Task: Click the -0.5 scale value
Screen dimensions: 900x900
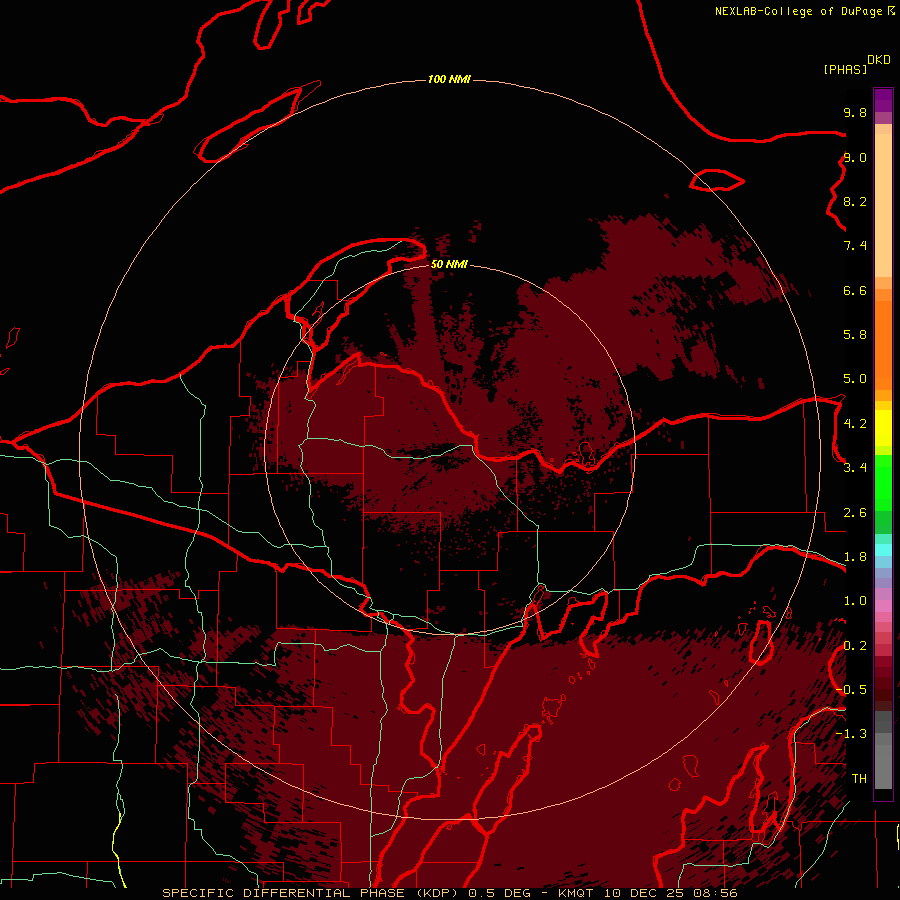Action: point(851,690)
